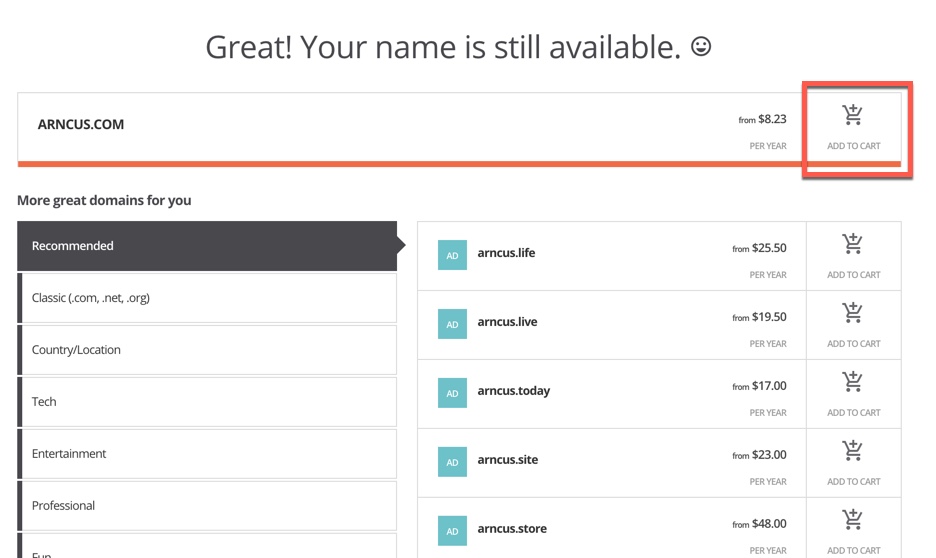Click cart icon for arncus.store
This screenshot has height=558, width=936.
pos(853,520)
